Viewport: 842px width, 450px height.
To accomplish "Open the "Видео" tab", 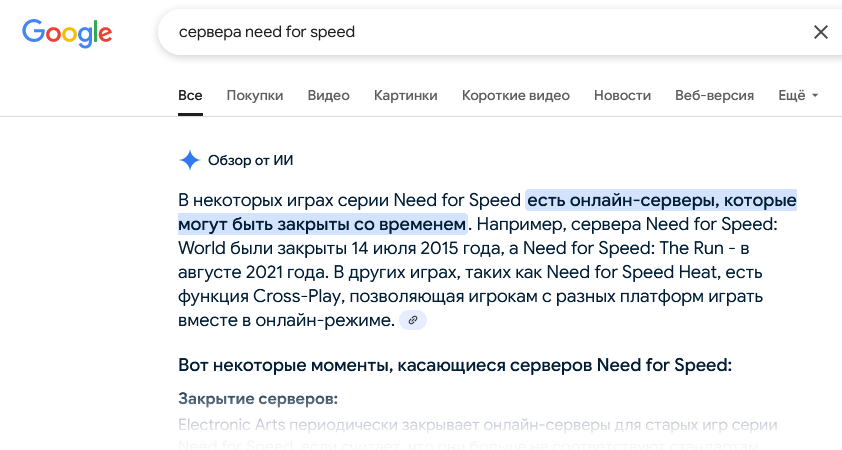I will click(x=328, y=96).
